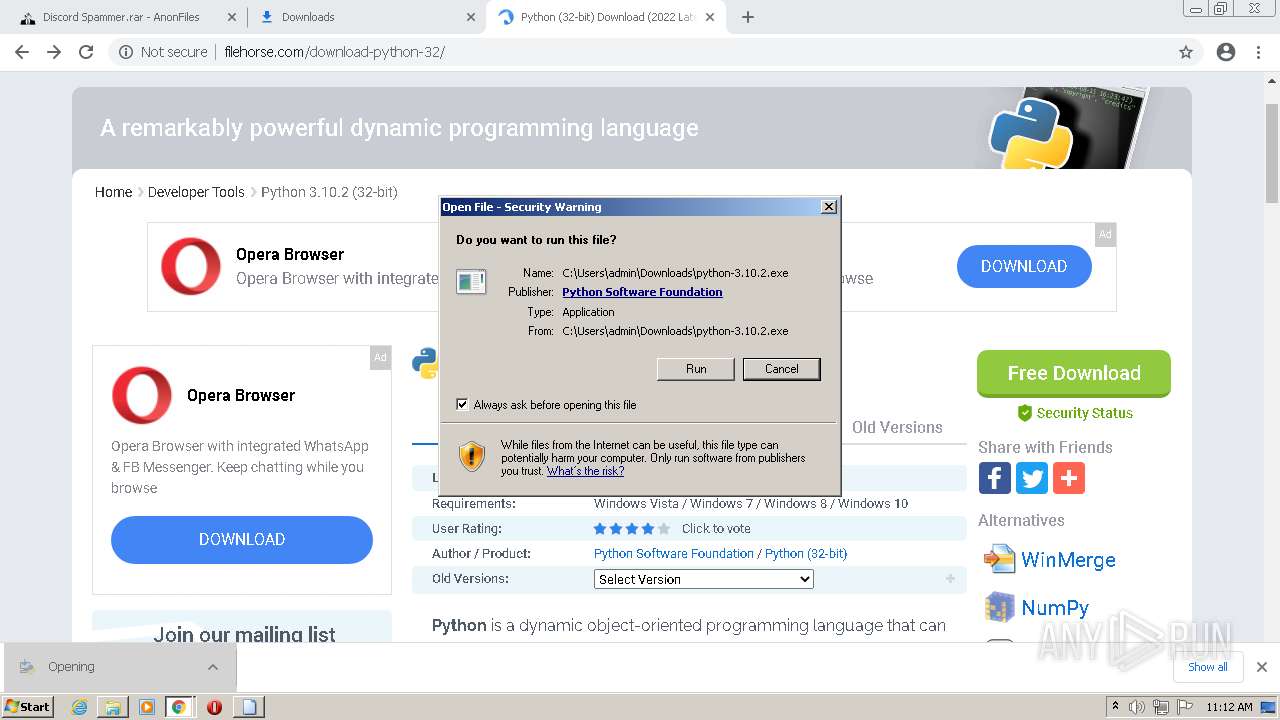Share on Twitter icon
Viewport: 1280px width, 720px height.
(x=1031, y=478)
